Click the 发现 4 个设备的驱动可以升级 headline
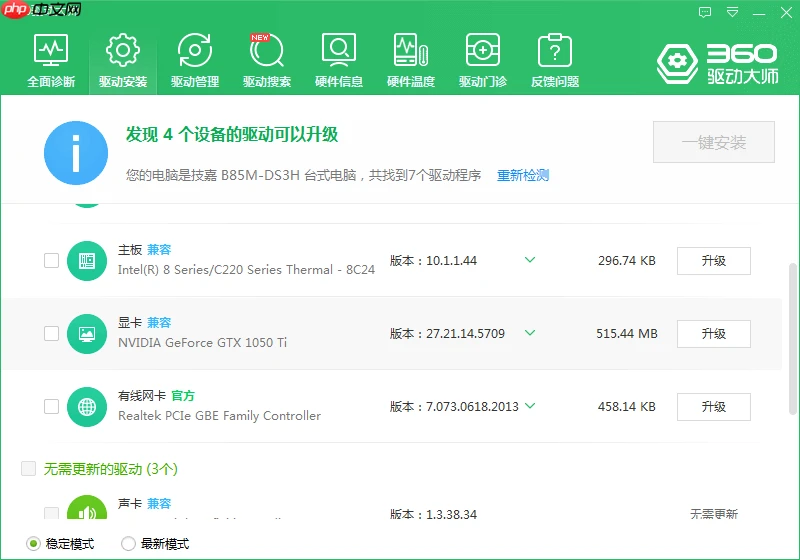The width and height of the screenshot is (800, 560). (x=232, y=135)
